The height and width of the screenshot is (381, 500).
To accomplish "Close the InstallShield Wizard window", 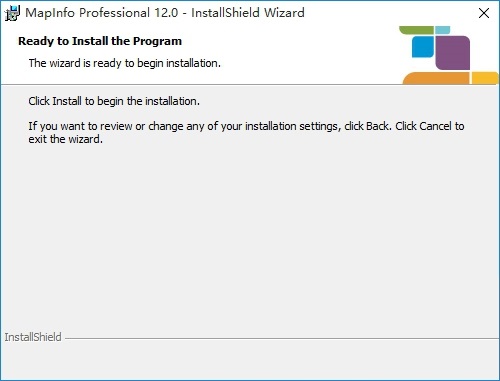I will coord(484,13).
